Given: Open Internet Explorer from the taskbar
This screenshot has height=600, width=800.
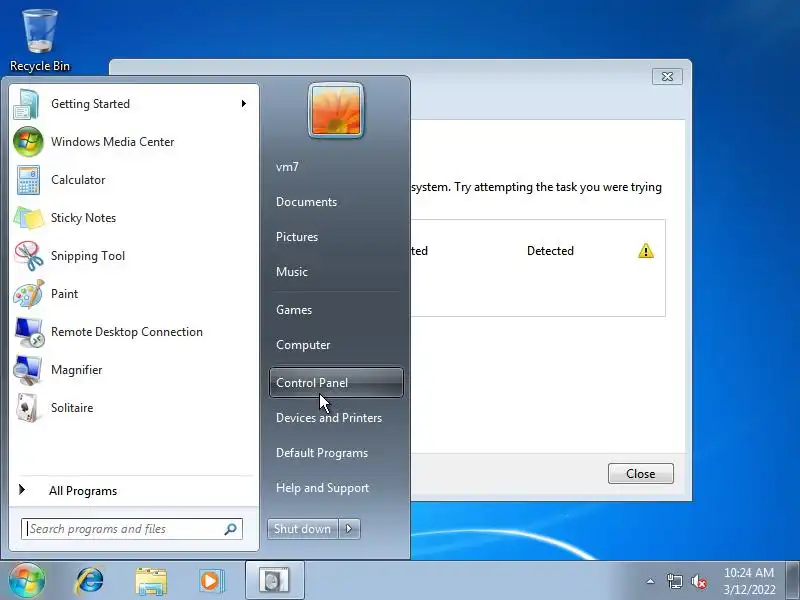Looking at the screenshot, I should [89, 581].
